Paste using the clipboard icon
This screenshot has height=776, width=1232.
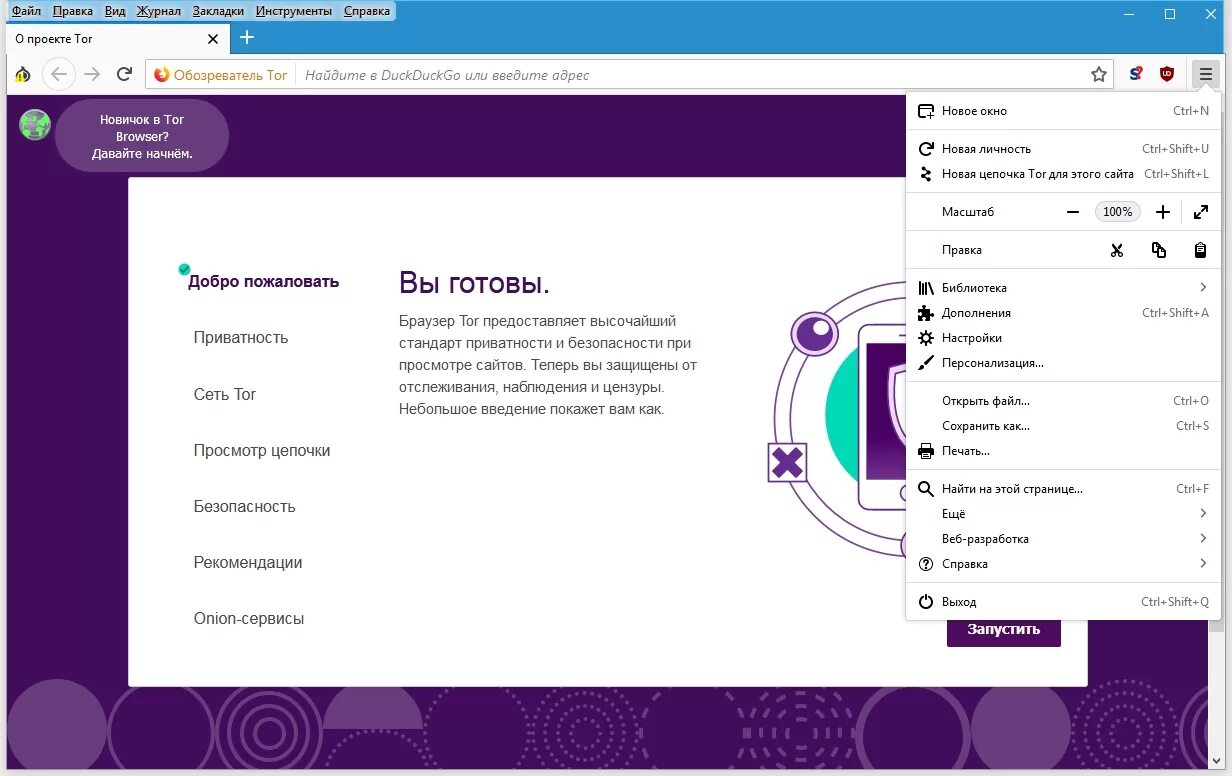[x=1201, y=250]
